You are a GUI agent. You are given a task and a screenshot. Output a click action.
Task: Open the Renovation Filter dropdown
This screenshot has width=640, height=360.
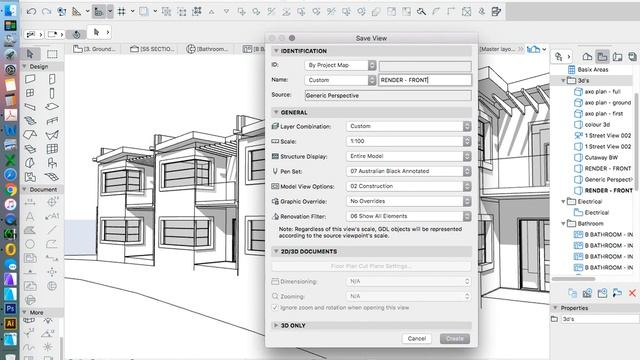[409, 216]
